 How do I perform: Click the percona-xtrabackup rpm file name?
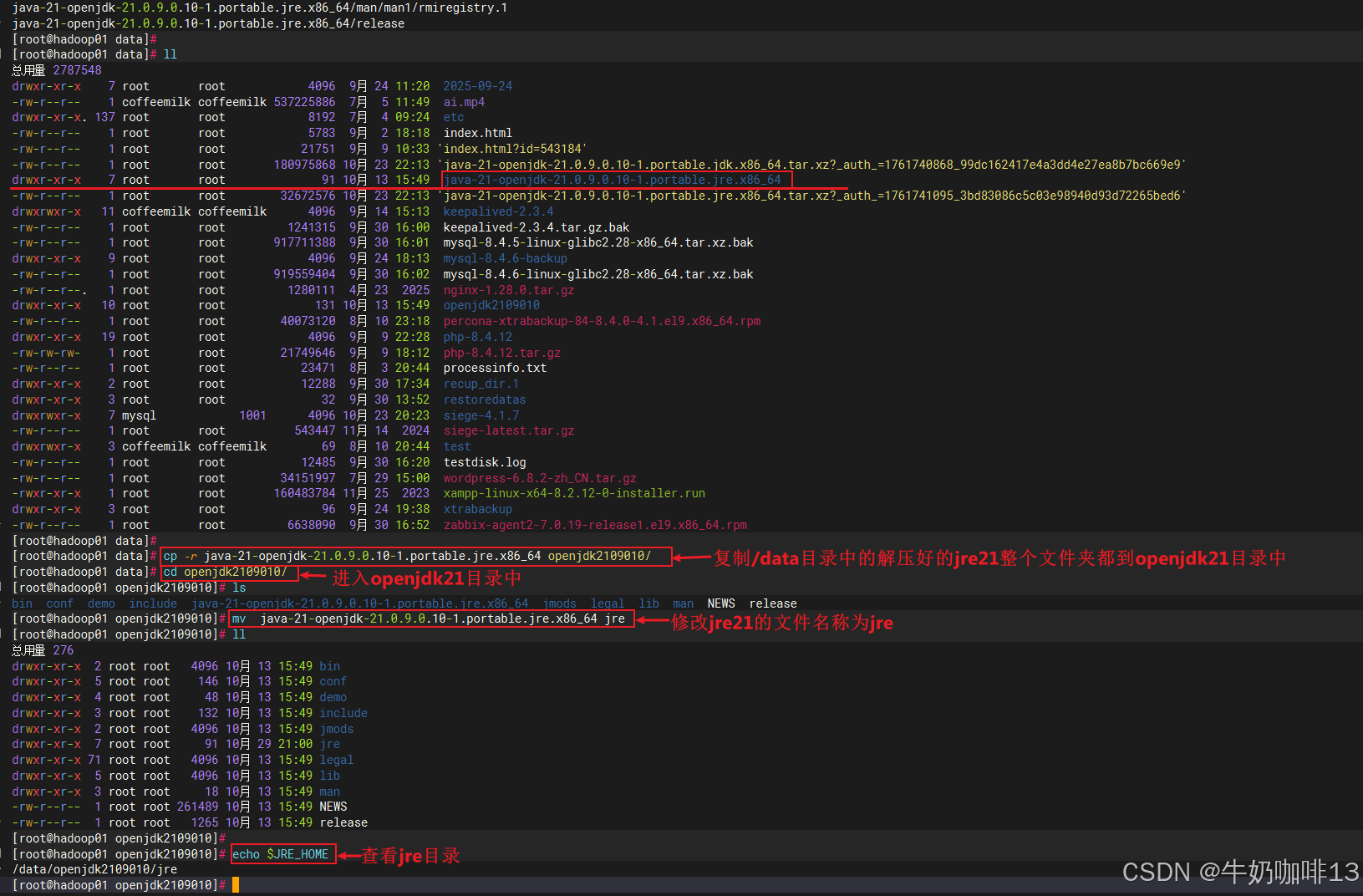(x=602, y=321)
